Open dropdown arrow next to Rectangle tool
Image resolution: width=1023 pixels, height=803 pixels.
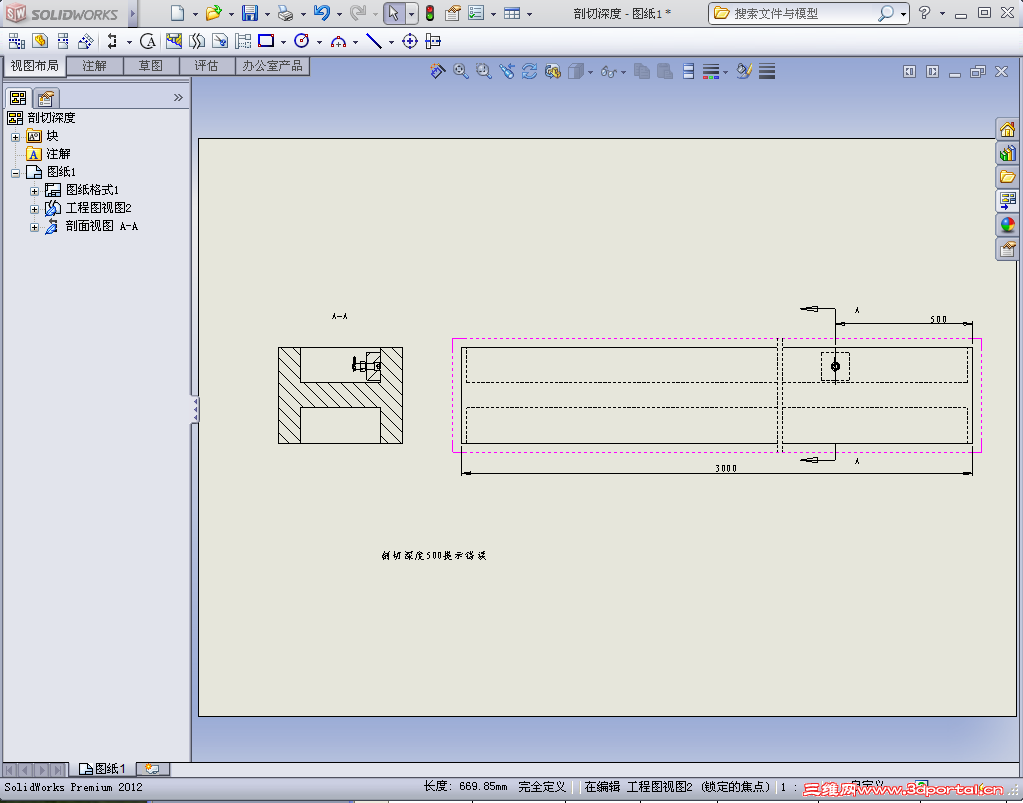(x=284, y=42)
